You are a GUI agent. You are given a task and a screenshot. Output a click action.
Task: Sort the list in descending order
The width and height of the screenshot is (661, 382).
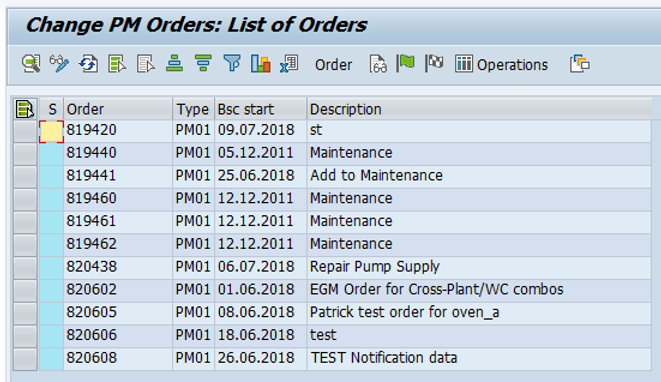203,64
